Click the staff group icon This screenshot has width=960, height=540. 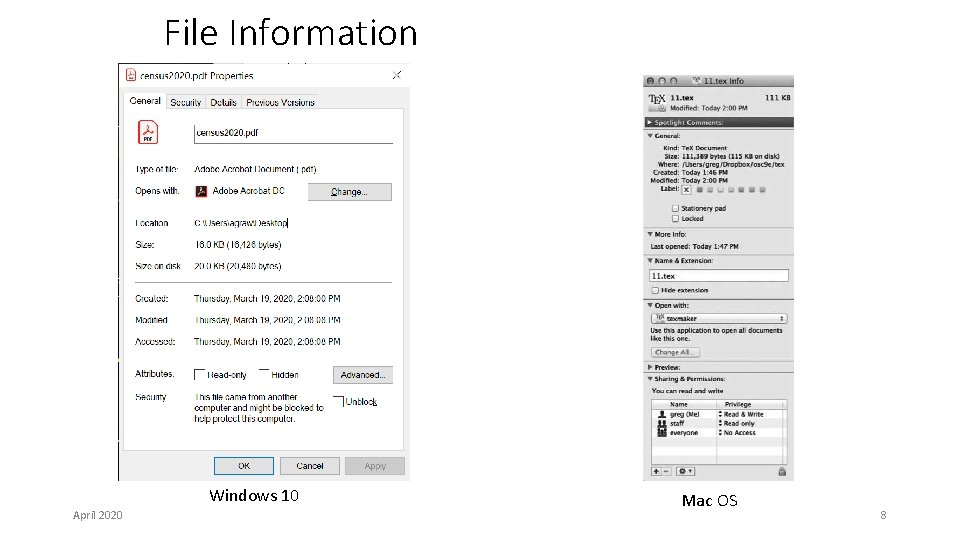661,423
